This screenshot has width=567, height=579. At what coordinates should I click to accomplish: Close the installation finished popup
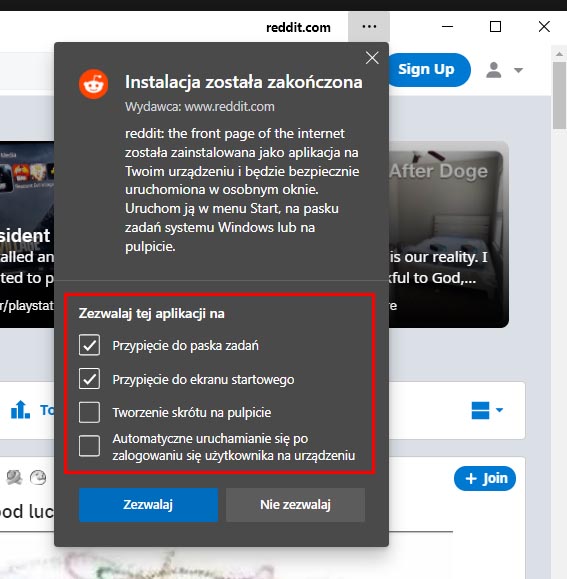372,58
